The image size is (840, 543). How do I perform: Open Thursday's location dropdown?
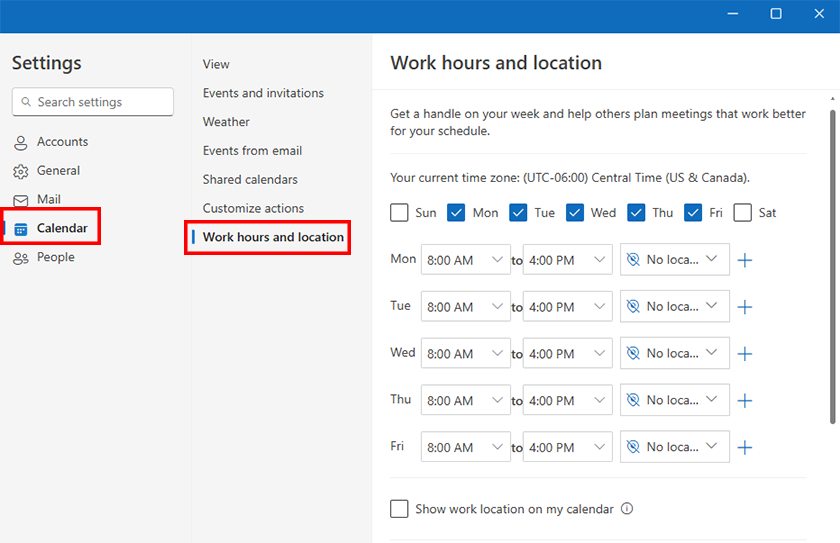tap(674, 400)
